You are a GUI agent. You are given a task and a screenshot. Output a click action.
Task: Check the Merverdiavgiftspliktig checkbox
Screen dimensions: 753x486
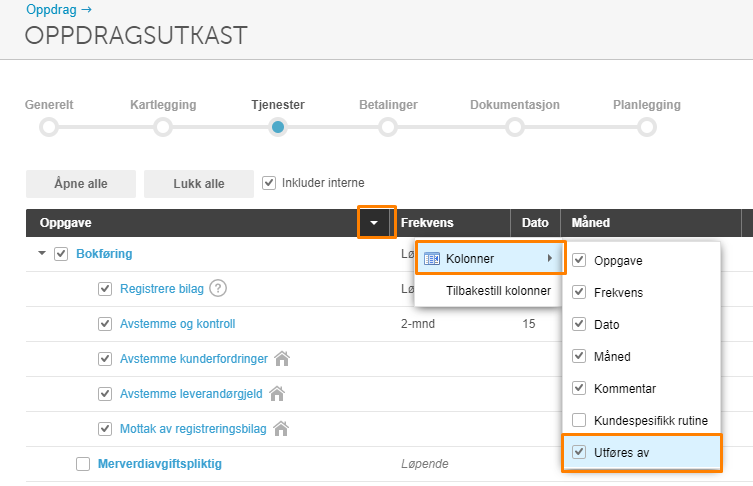point(83,464)
